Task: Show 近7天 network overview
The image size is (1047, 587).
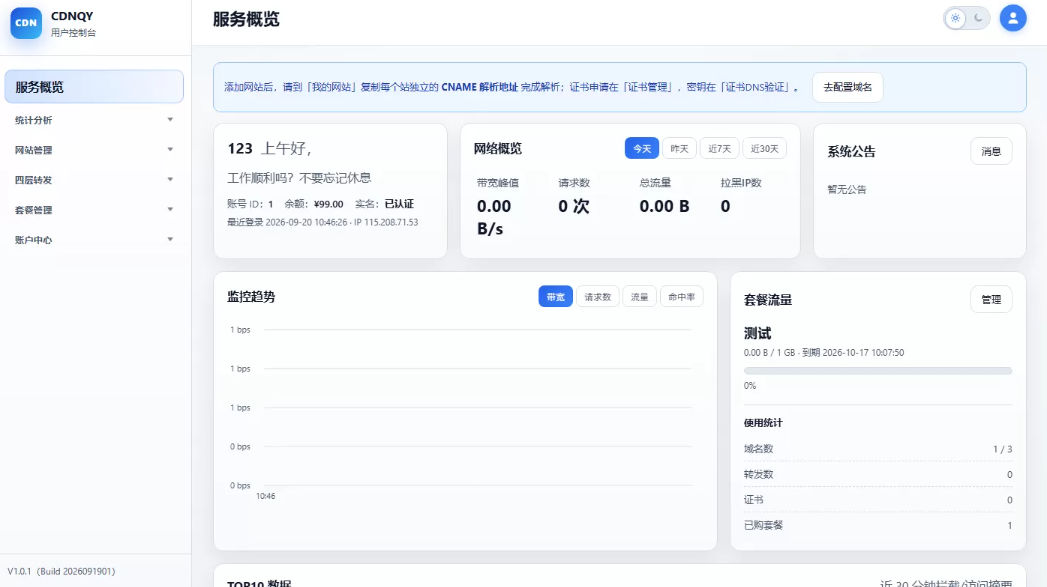Action: coord(719,148)
